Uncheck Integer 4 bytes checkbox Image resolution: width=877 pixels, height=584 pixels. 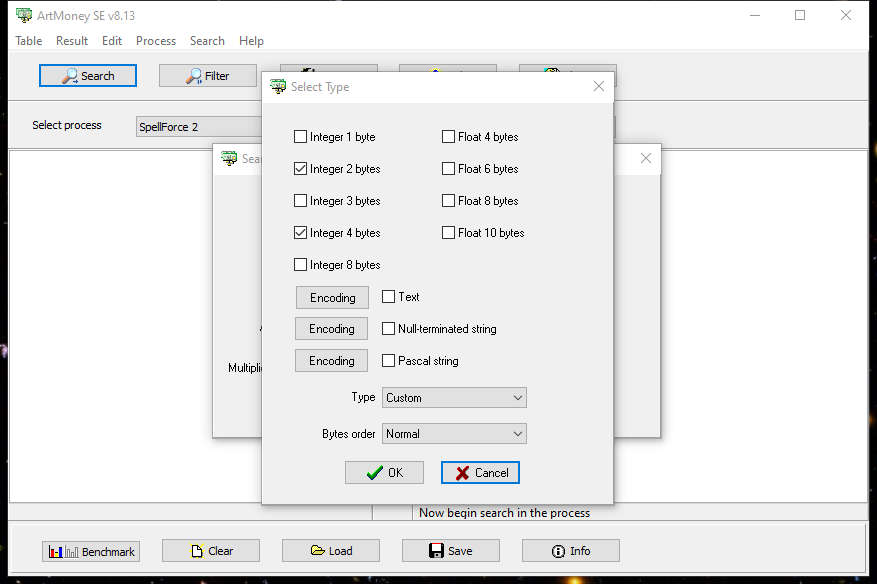click(x=300, y=232)
